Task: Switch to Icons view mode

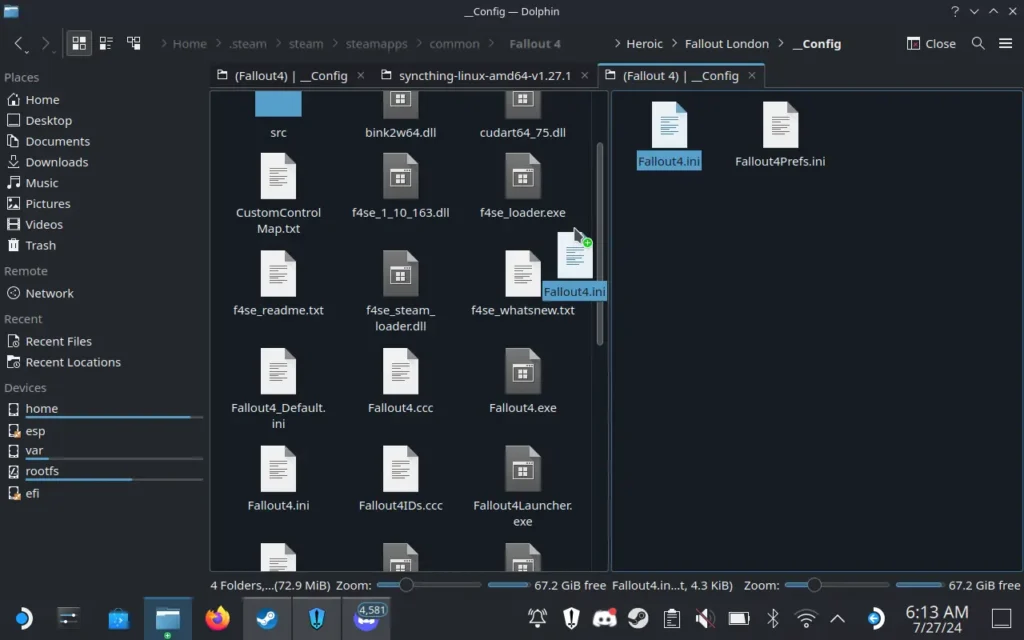Action: [x=79, y=44]
